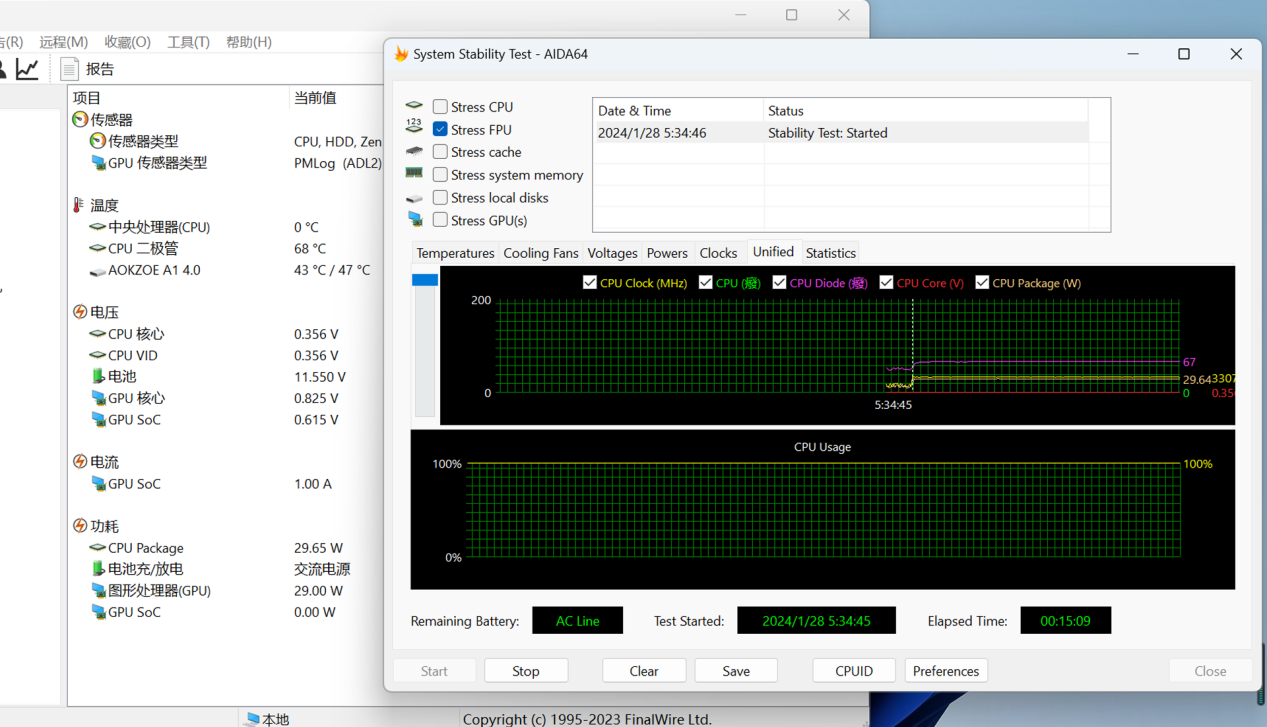
Task: Open the 帮助(H) menu
Action: [248, 42]
